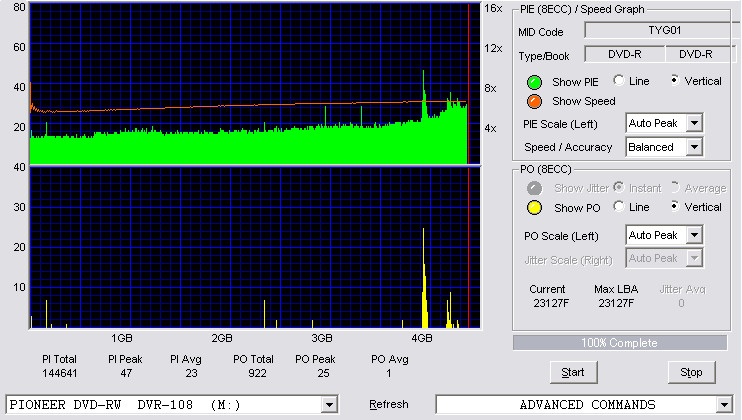This screenshot has height=420, width=742.
Task: Click the 100% Complete progress bar
Action: tap(619, 343)
